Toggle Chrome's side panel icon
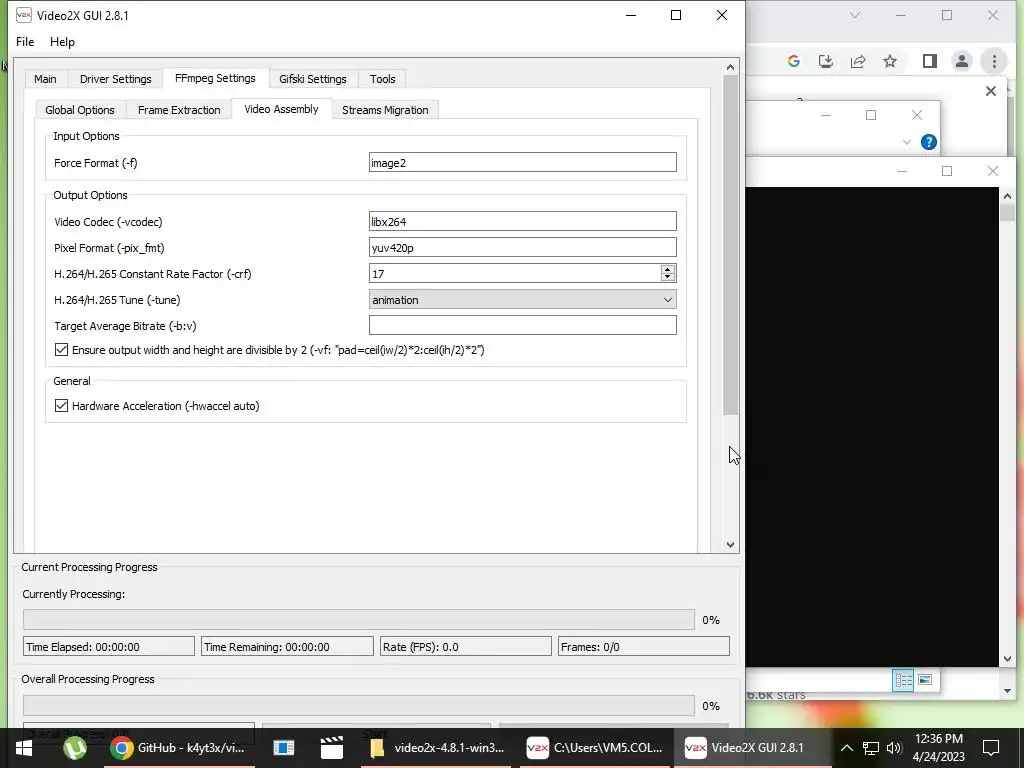The height and width of the screenshot is (768, 1024). tap(929, 61)
